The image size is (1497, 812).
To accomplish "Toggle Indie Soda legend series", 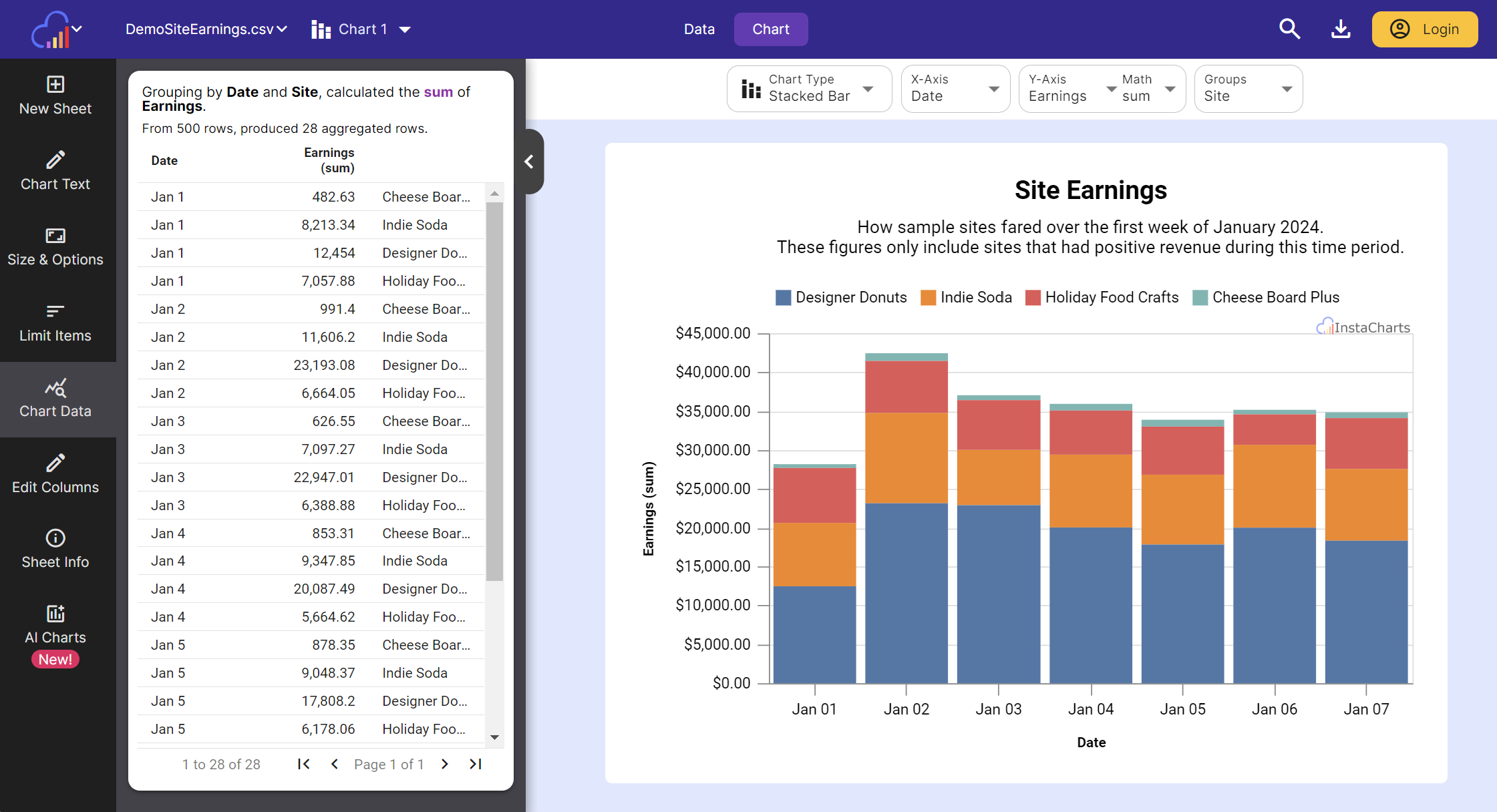I will (x=966, y=298).
